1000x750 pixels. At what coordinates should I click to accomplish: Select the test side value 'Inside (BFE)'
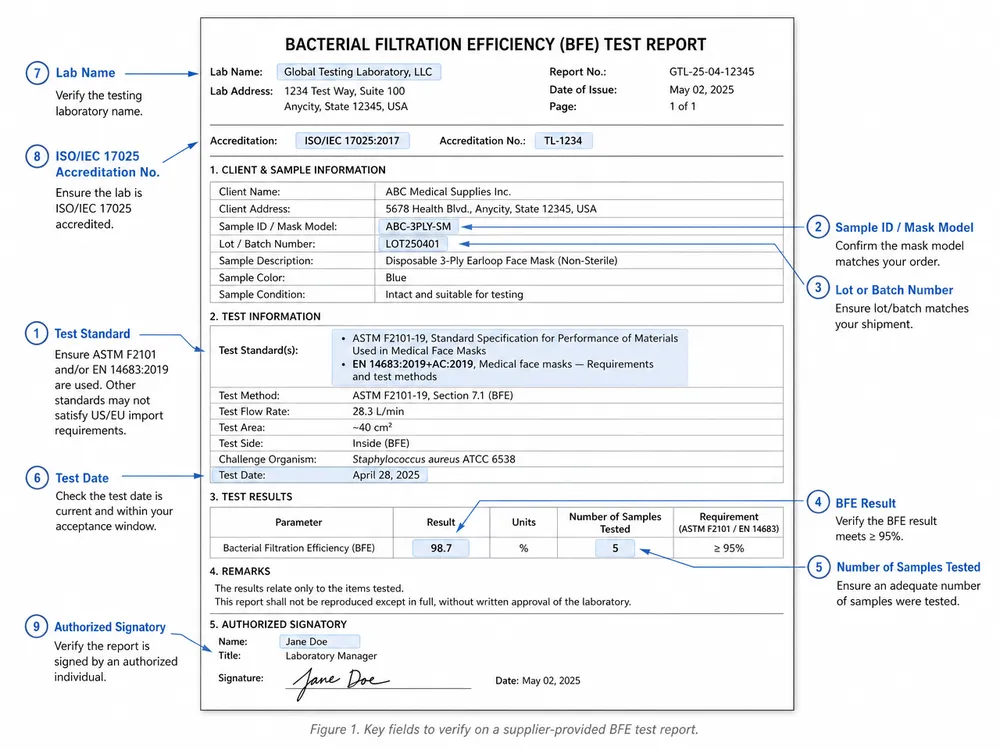(x=381, y=443)
